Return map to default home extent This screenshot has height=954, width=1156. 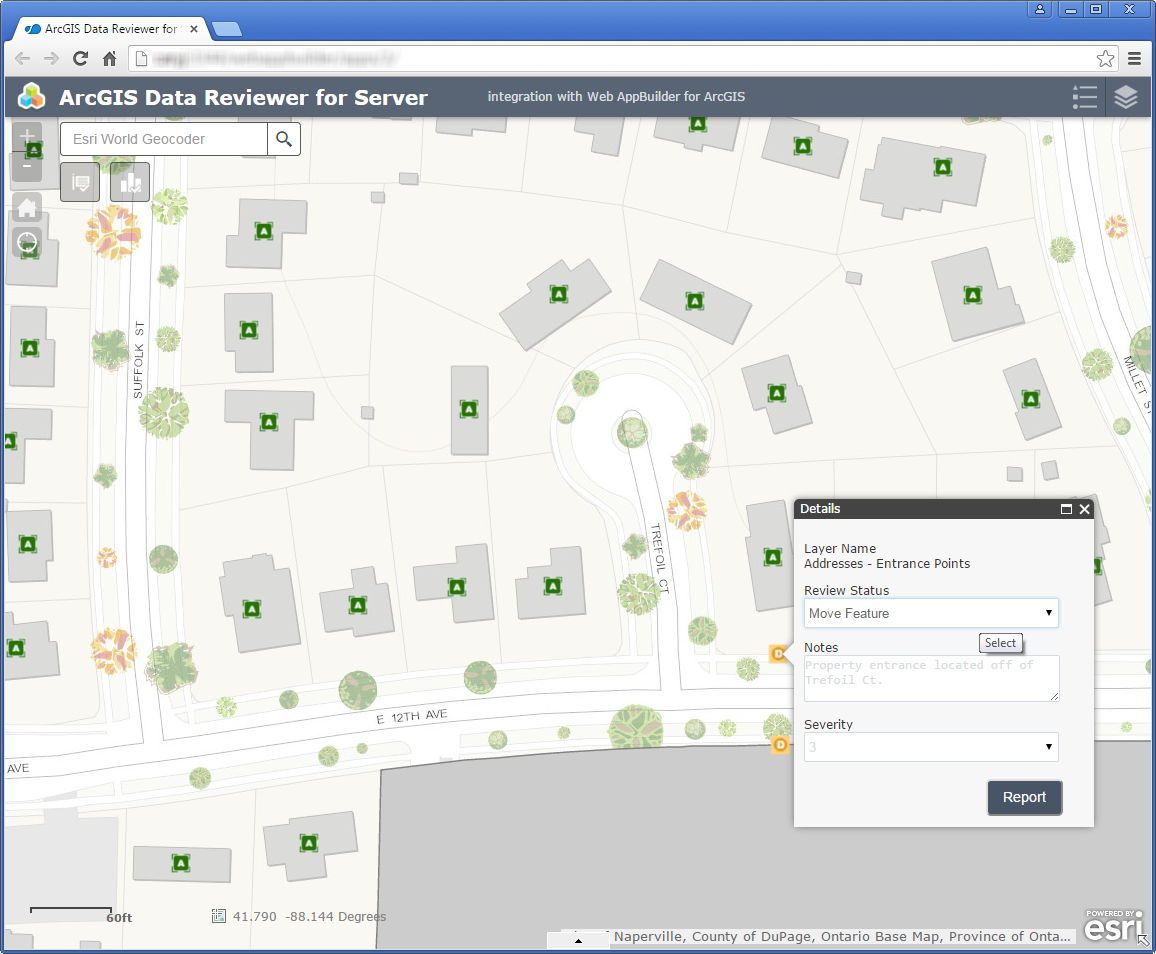point(27,207)
